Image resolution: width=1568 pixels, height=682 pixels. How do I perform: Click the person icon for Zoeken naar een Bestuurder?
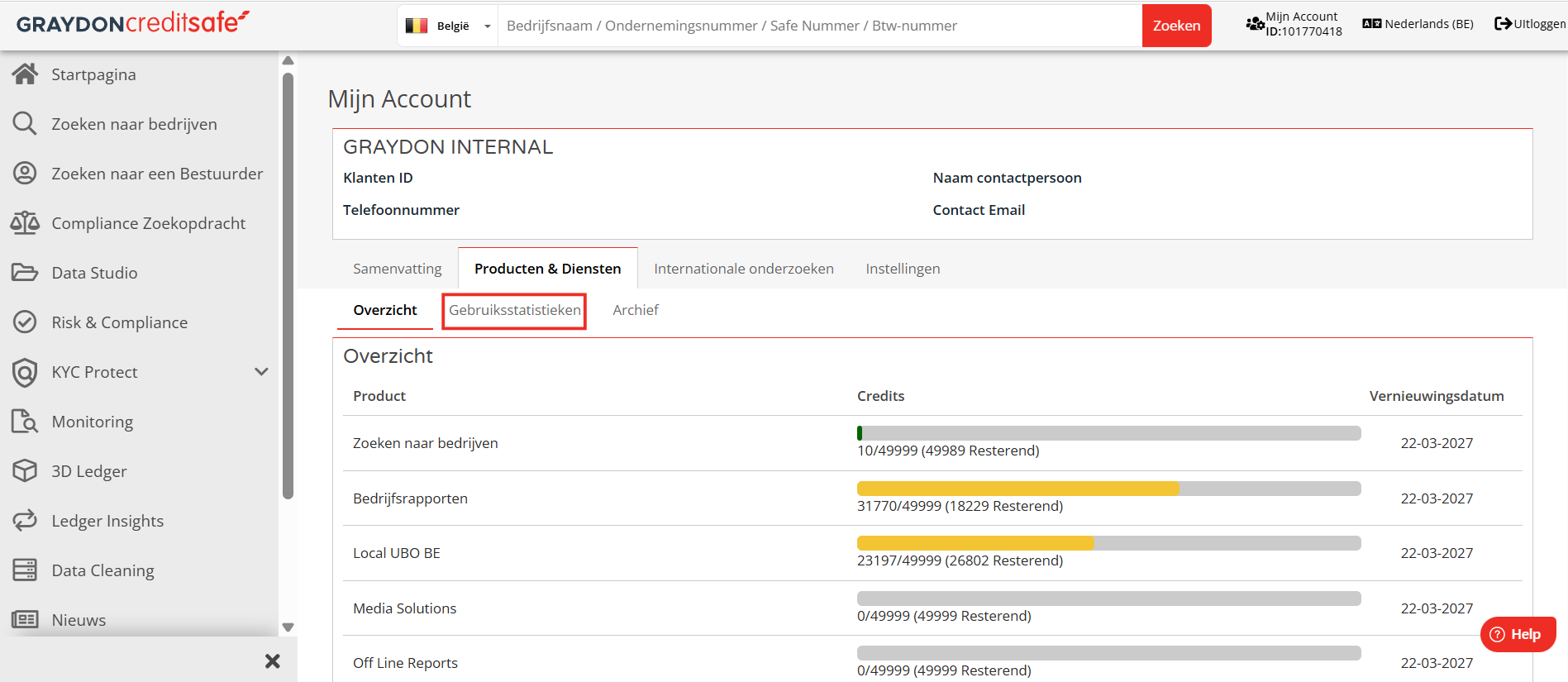(25, 174)
